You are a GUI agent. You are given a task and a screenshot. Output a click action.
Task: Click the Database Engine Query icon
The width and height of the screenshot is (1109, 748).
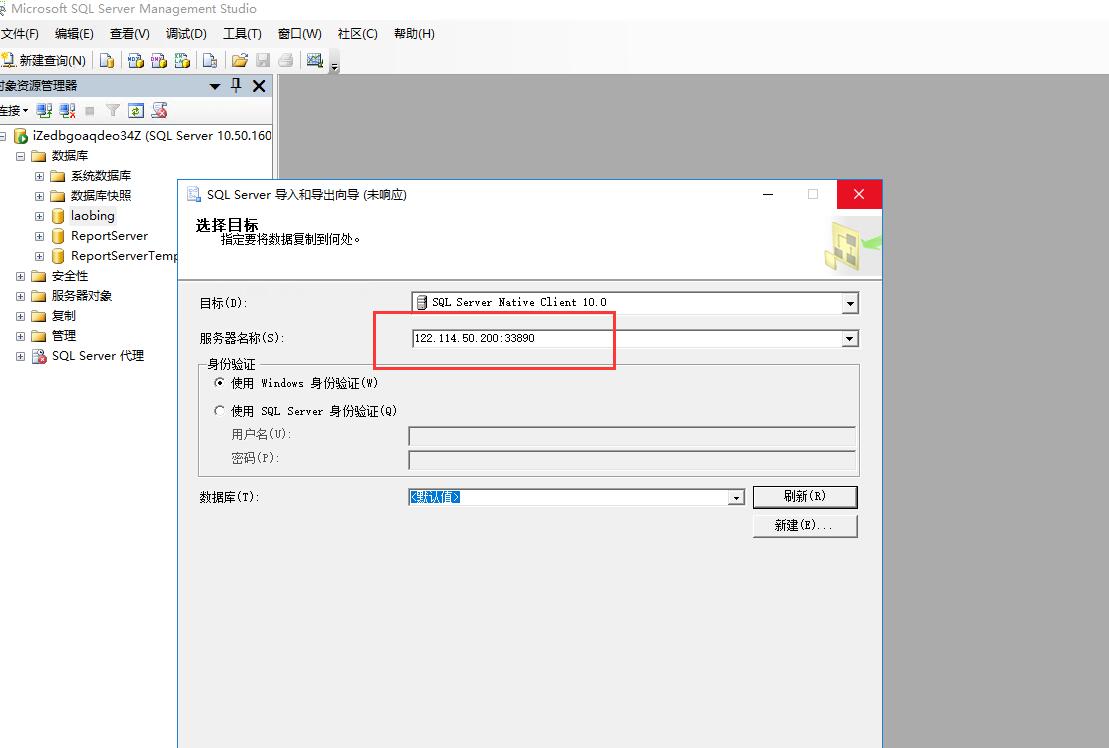point(107,61)
